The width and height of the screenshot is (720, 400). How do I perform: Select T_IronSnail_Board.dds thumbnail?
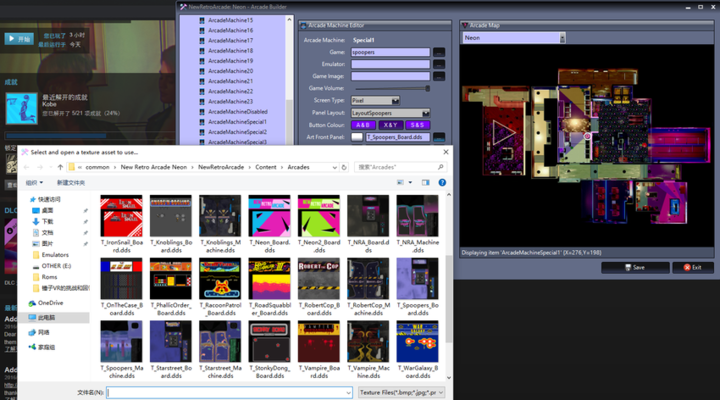point(121,216)
